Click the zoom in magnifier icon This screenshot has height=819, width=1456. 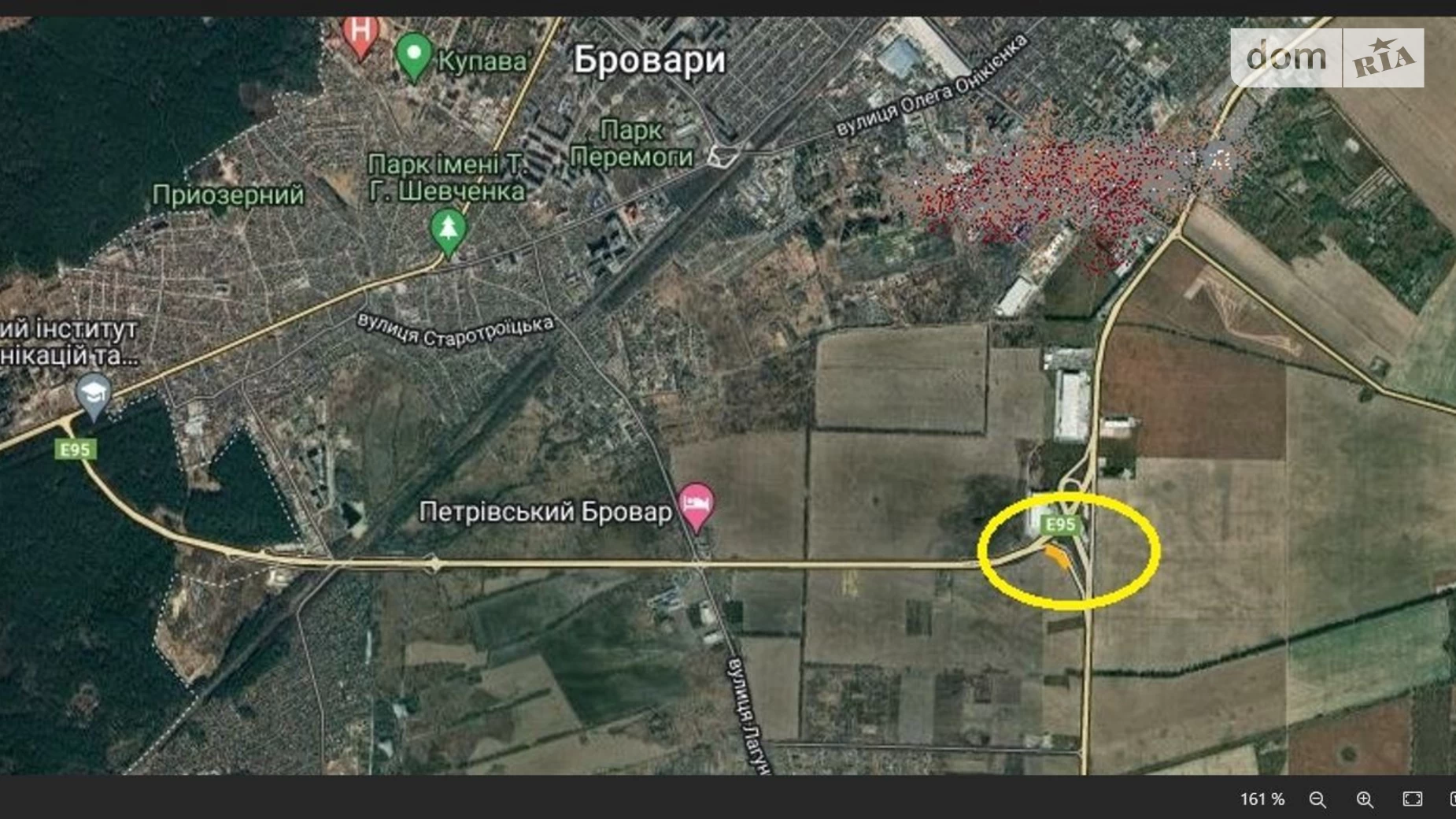(x=1365, y=799)
